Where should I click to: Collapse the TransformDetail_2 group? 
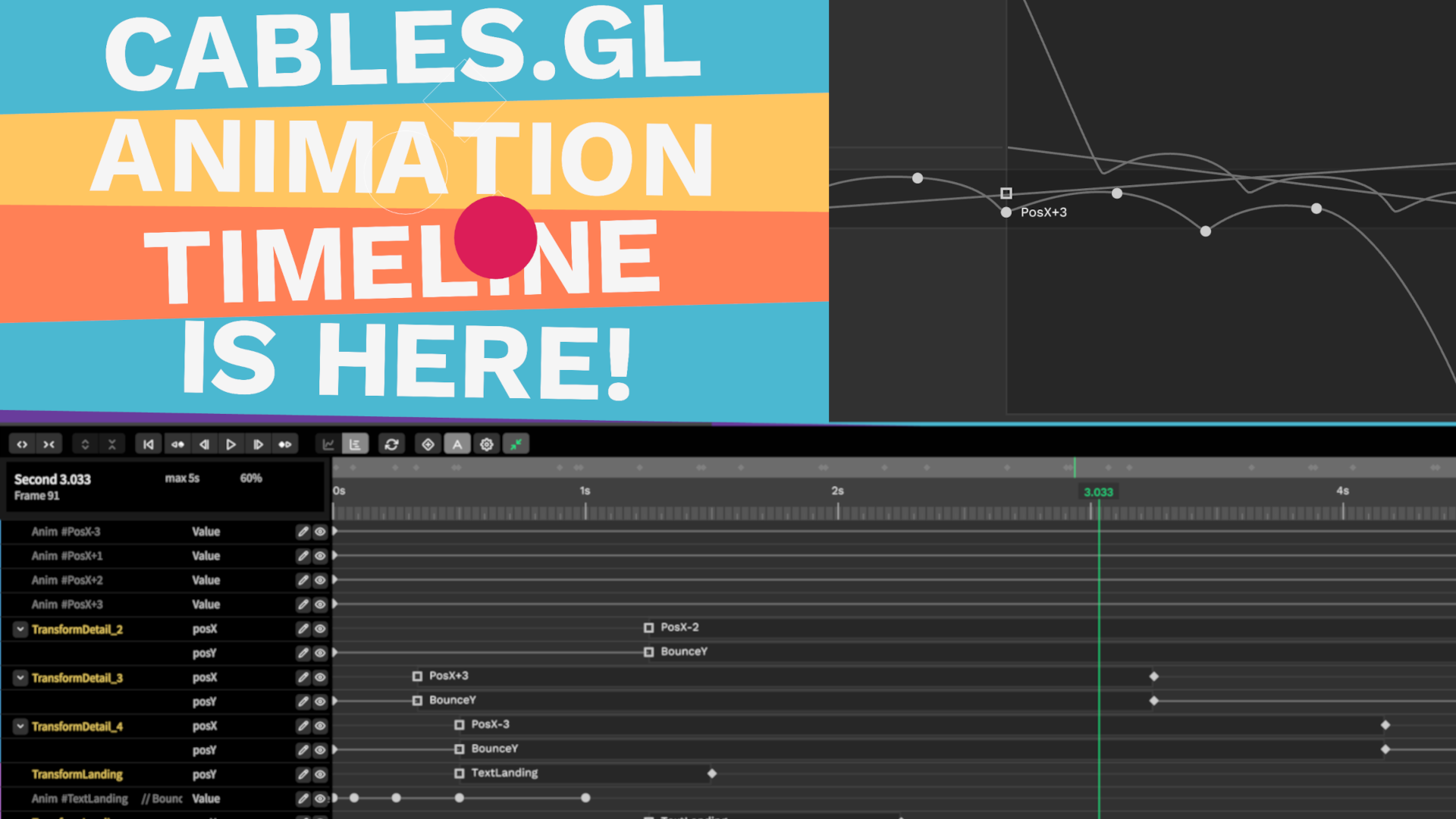(x=19, y=629)
